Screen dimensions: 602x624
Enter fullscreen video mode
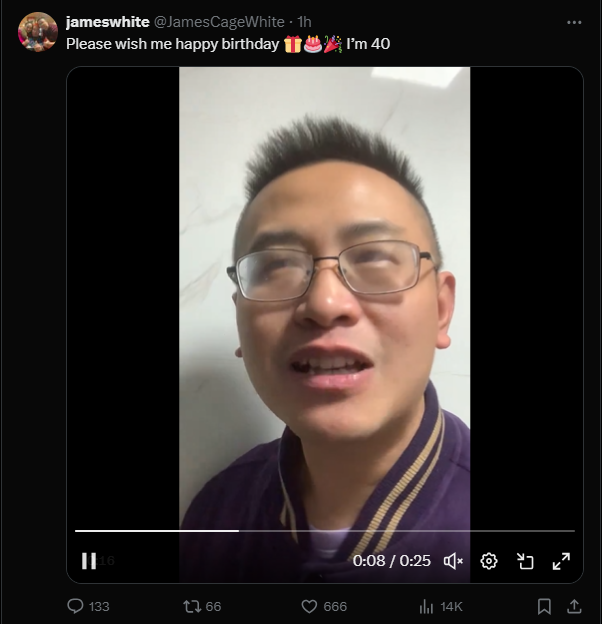(561, 561)
